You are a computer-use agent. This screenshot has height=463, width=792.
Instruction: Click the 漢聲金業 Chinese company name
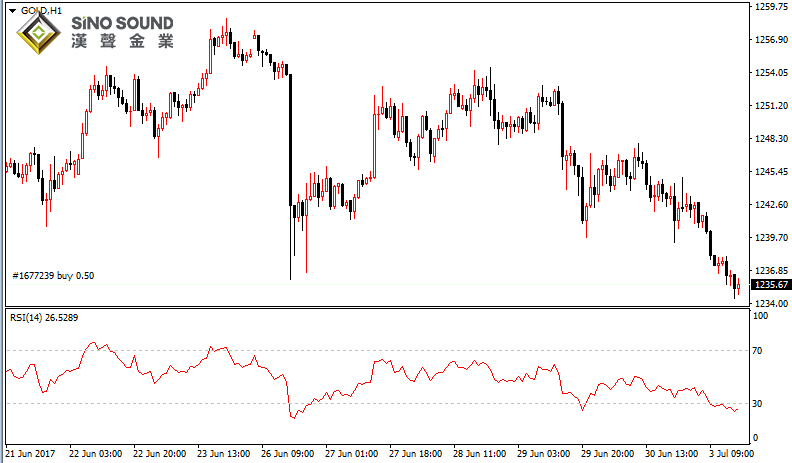pyautogui.click(x=121, y=43)
